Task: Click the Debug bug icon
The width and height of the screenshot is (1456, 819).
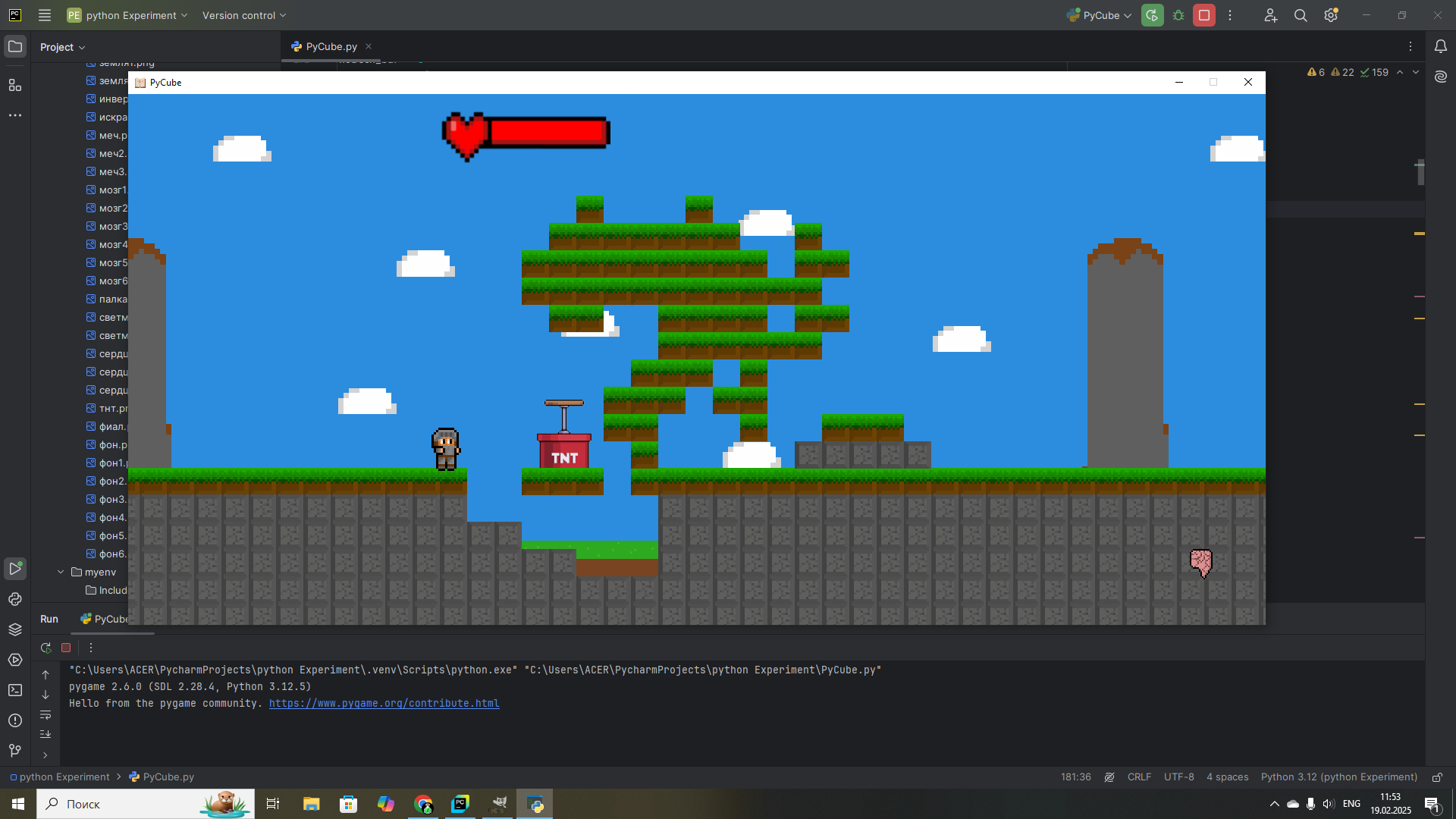Action: 1178,15
